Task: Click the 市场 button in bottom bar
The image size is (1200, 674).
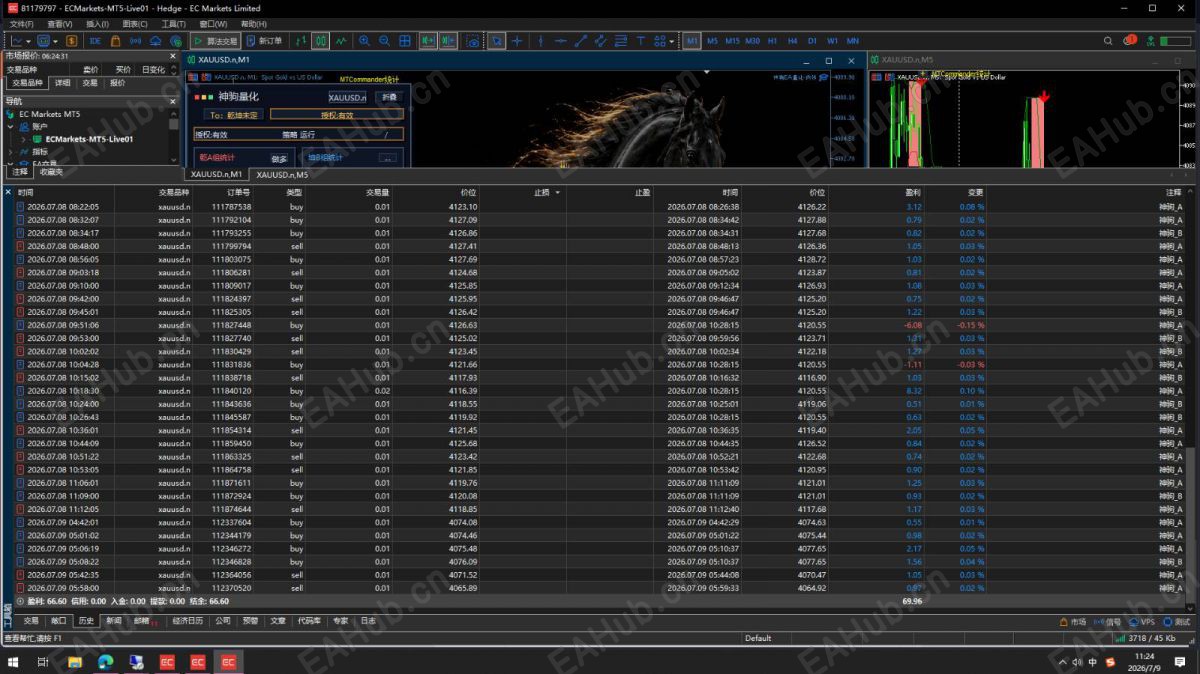Action: (x=1072, y=622)
